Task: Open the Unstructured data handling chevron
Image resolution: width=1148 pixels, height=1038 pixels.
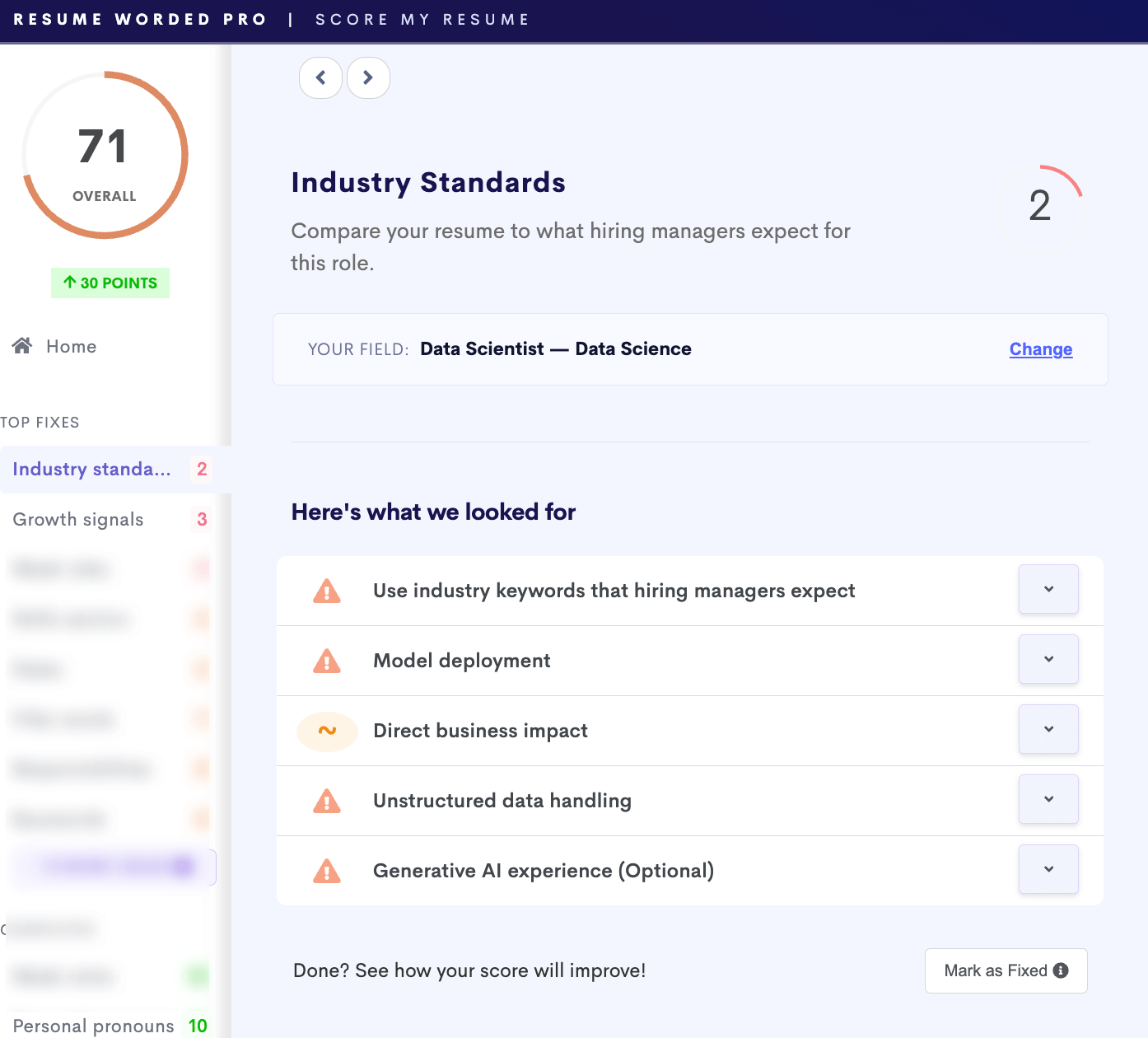Action: (1048, 799)
